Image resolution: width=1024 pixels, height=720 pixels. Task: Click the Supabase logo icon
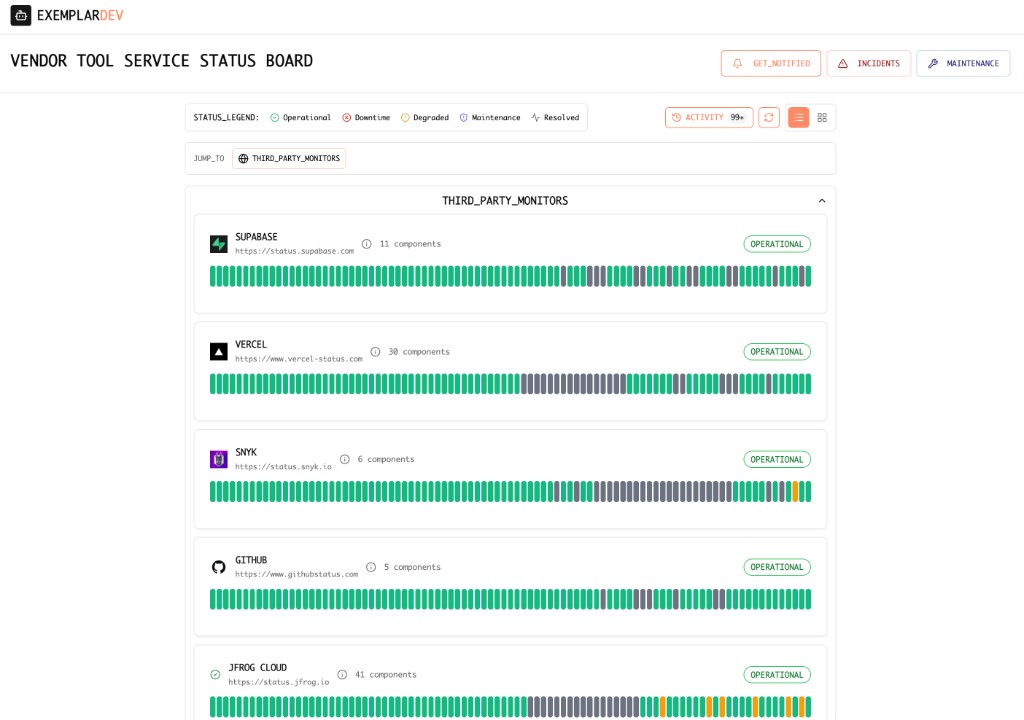click(x=218, y=243)
